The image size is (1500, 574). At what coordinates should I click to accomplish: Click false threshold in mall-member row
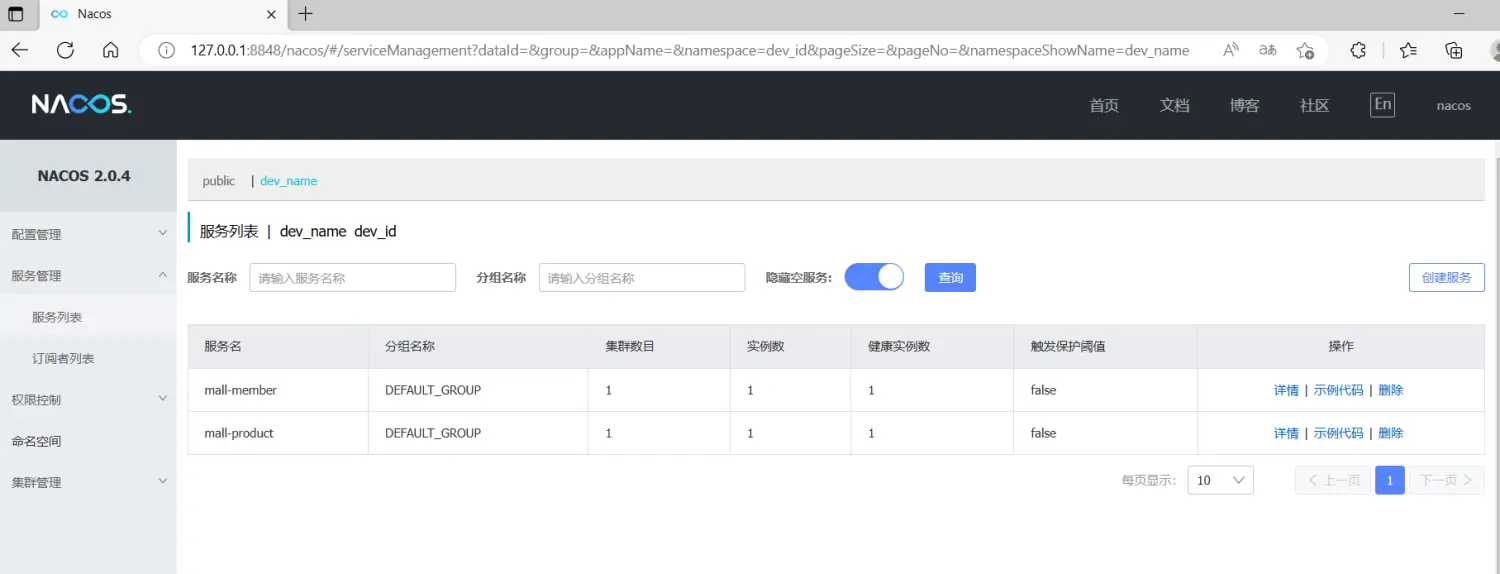pyautogui.click(x=1043, y=390)
